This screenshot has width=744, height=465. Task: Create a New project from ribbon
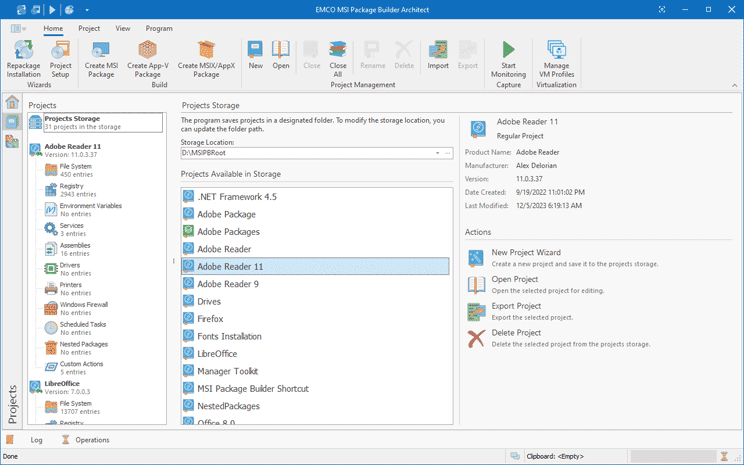point(255,55)
